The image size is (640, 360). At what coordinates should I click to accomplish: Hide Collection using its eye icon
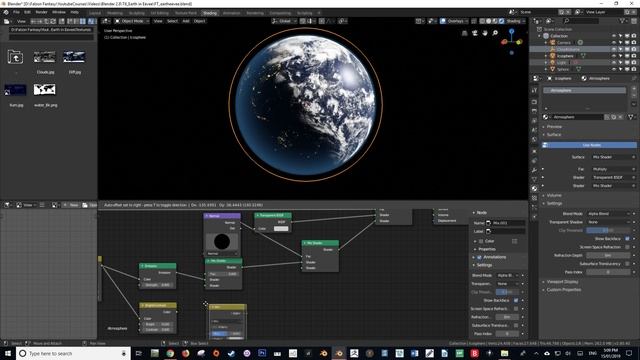[613, 36]
